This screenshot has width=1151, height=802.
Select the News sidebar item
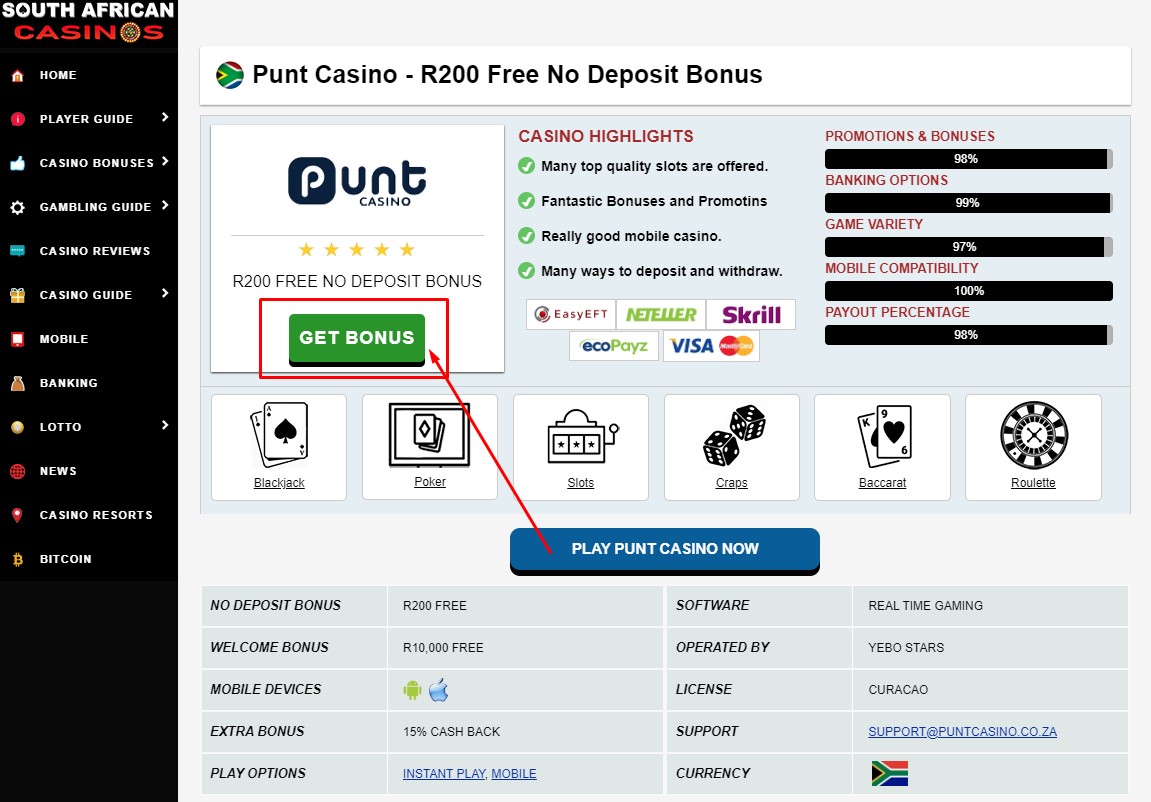click(x=88, y=470)
